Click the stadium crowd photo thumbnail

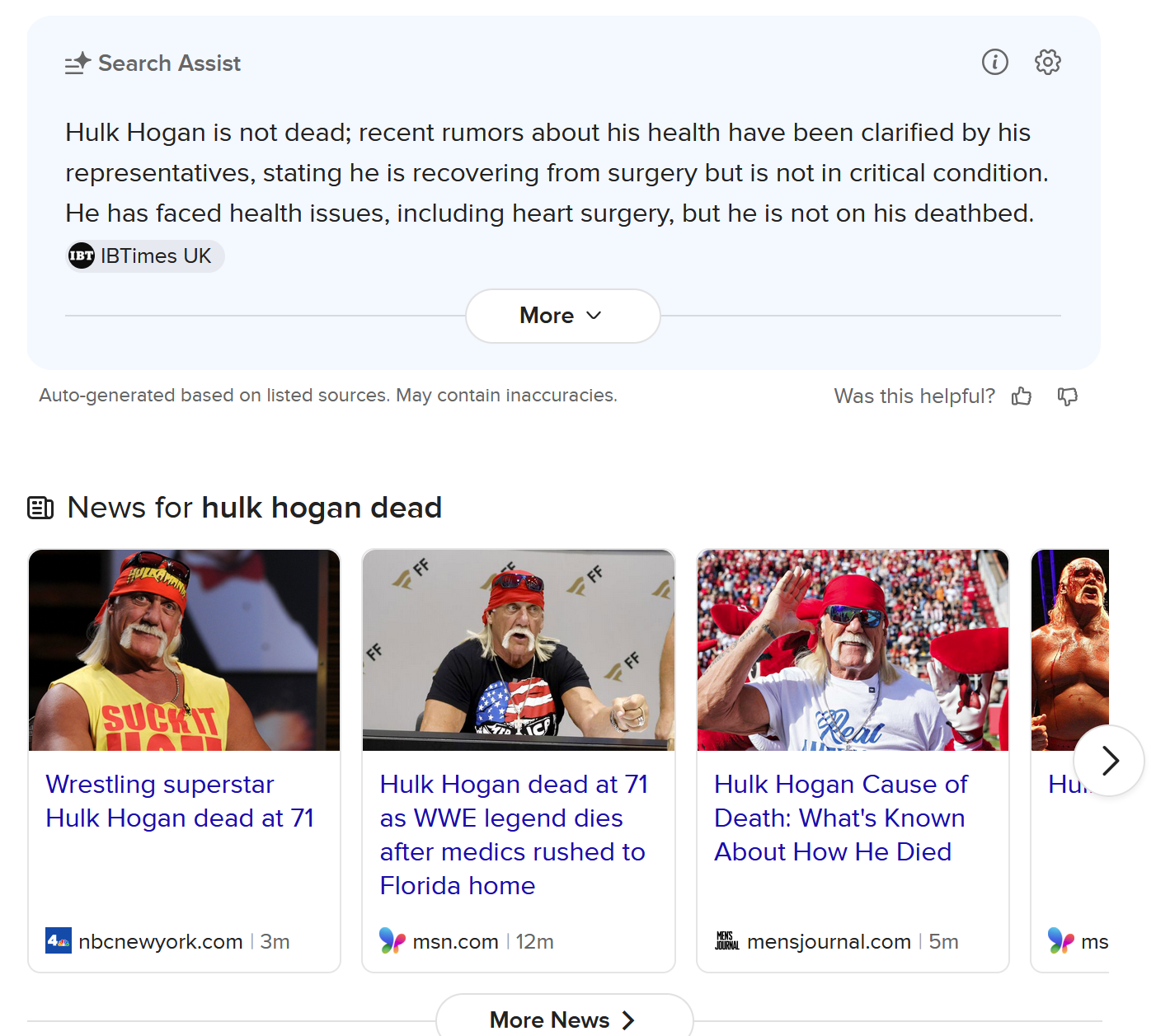(x=853, y=650)
